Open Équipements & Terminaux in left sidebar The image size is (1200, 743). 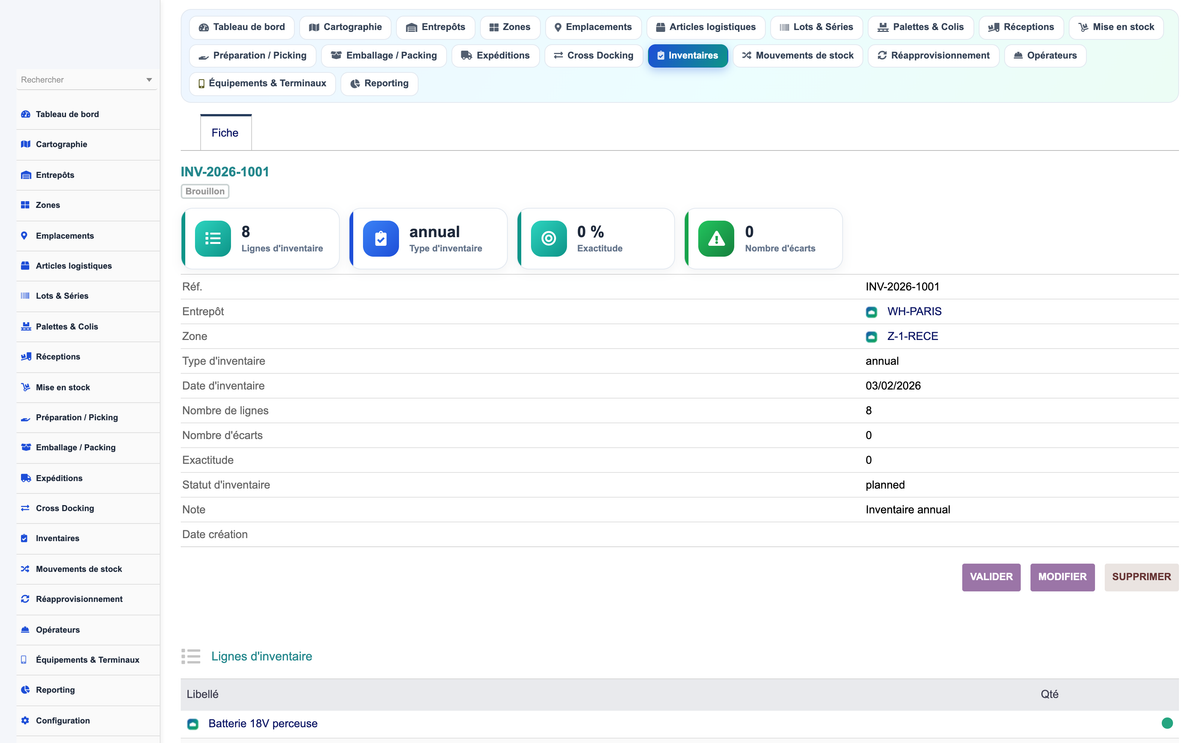[87, 660]
